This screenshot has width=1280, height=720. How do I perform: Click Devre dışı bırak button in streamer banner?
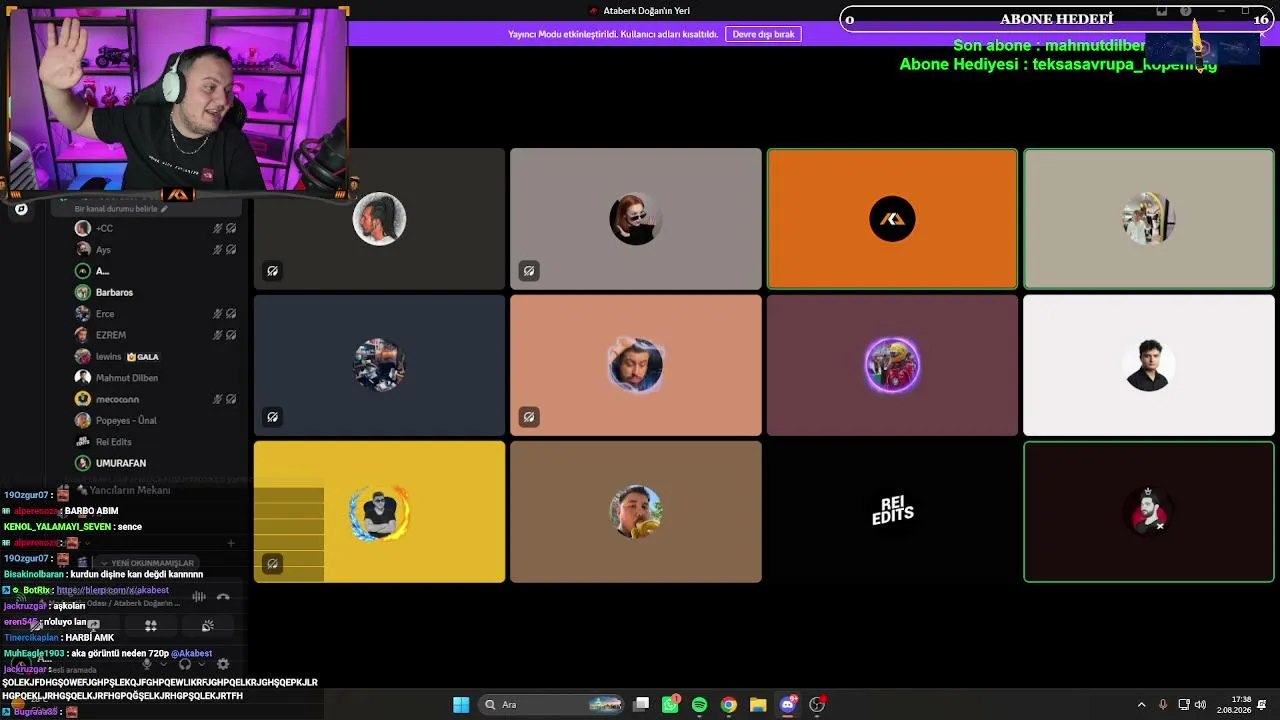pos(764,34)
